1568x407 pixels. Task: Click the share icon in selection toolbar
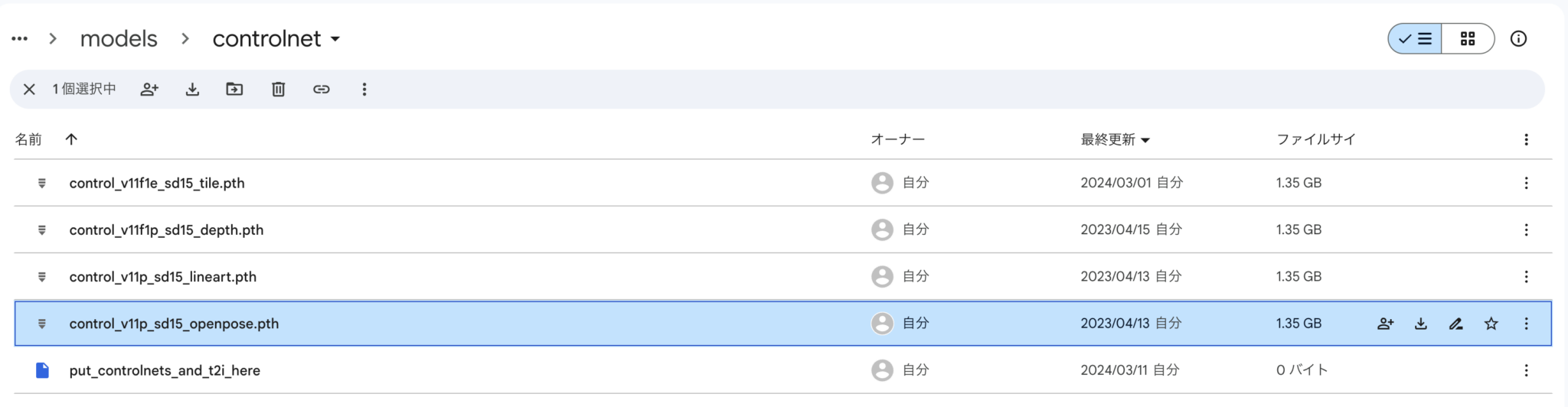coord(149,90)
